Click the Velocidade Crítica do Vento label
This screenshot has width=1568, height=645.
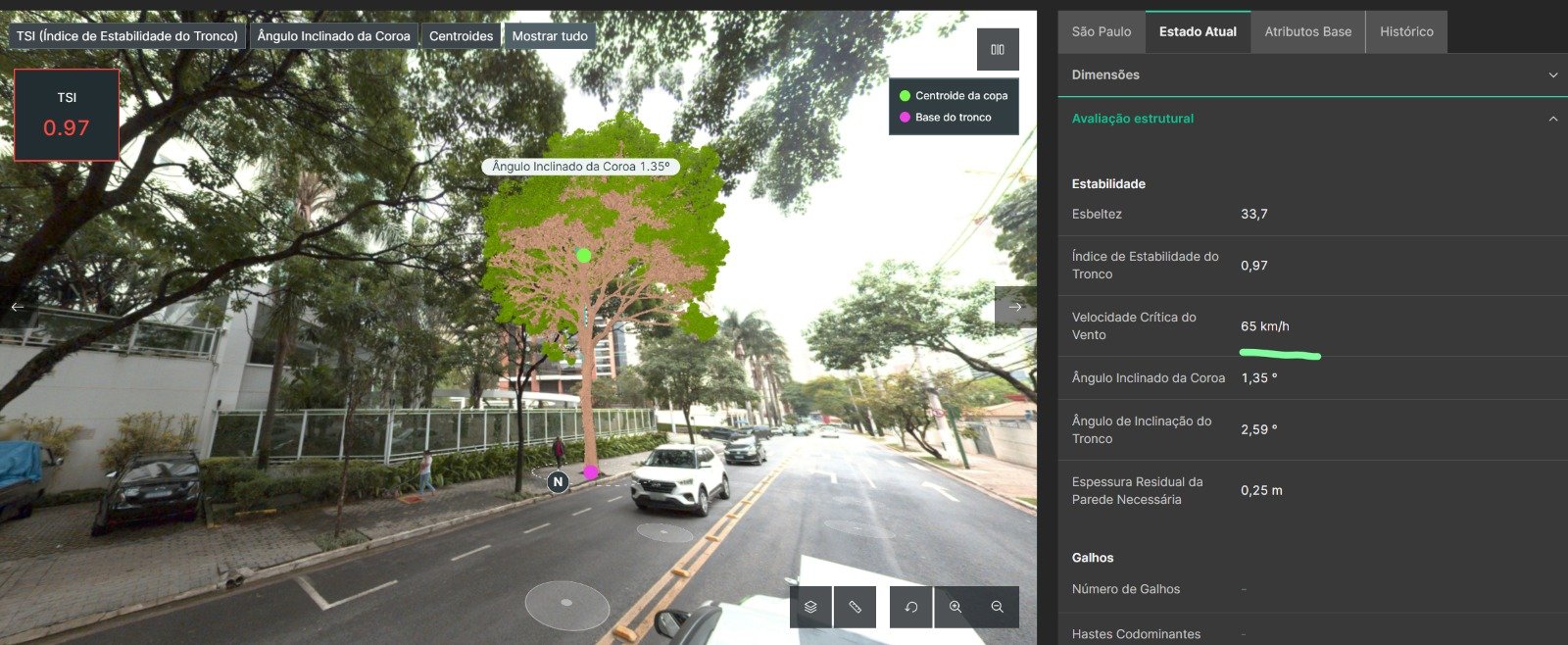point(1134,326)
